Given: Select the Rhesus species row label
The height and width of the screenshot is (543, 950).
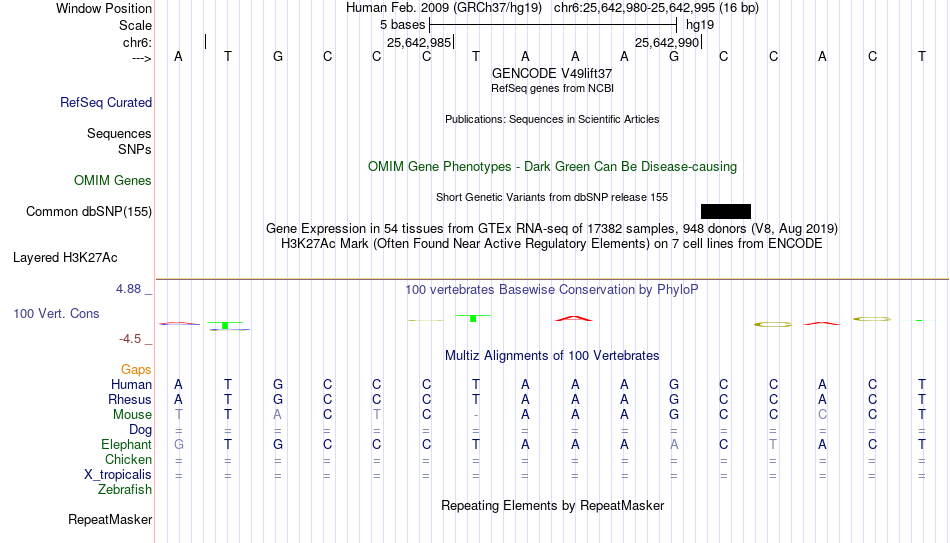Looking at the screenshot, I should (x=130, y=399).
